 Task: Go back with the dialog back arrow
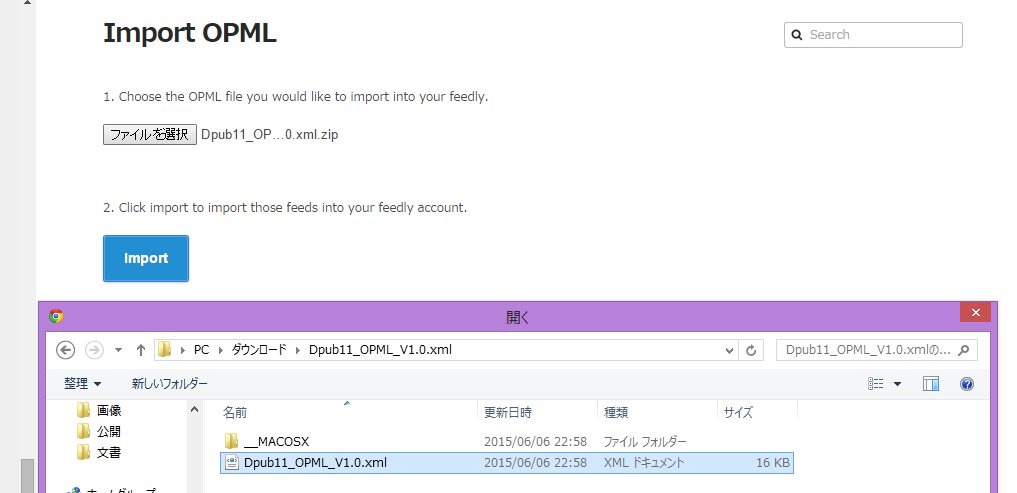66,350
